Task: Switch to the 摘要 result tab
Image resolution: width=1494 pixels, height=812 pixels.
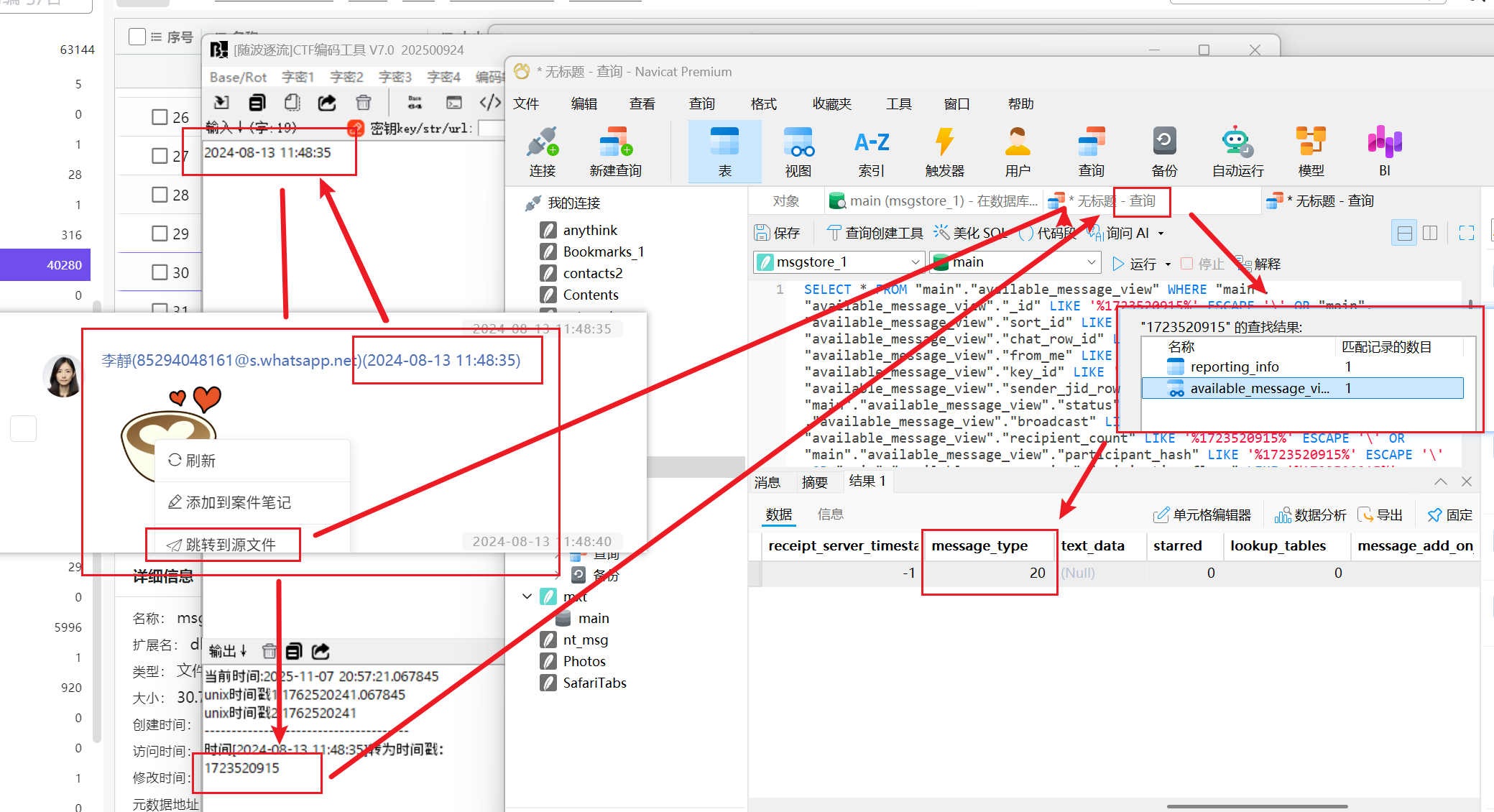Action: tap(814, 482)
